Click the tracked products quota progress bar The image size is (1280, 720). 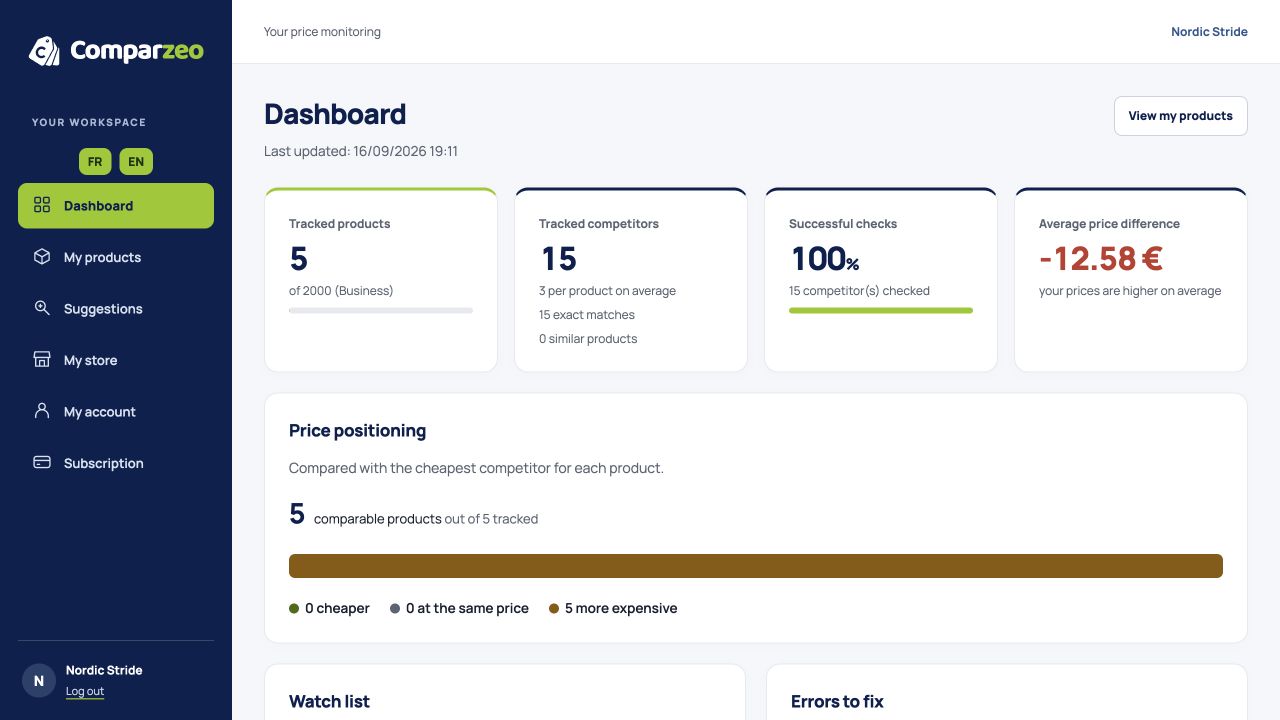coord(381,311)
